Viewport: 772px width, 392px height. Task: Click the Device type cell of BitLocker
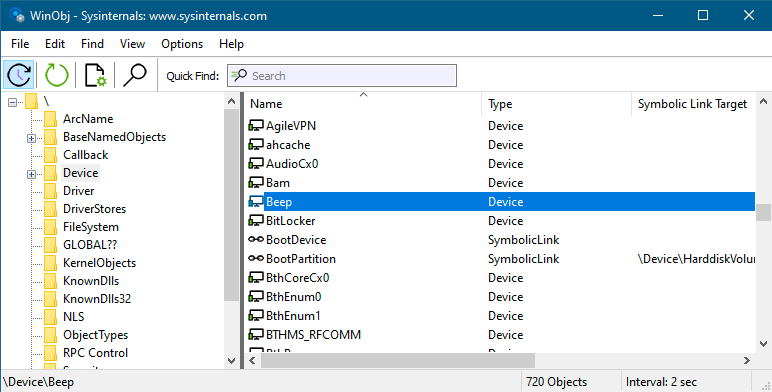coord(506,221)
